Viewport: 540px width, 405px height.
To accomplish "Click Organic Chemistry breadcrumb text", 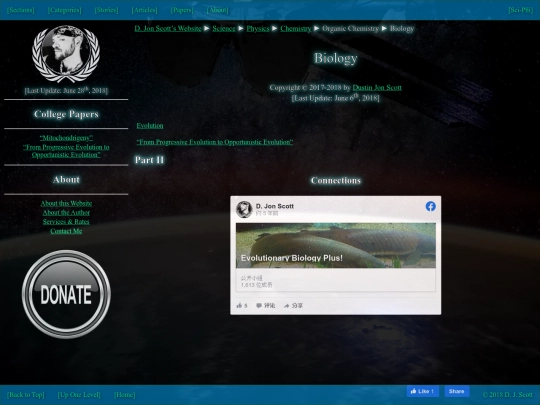I will (351, 29).
